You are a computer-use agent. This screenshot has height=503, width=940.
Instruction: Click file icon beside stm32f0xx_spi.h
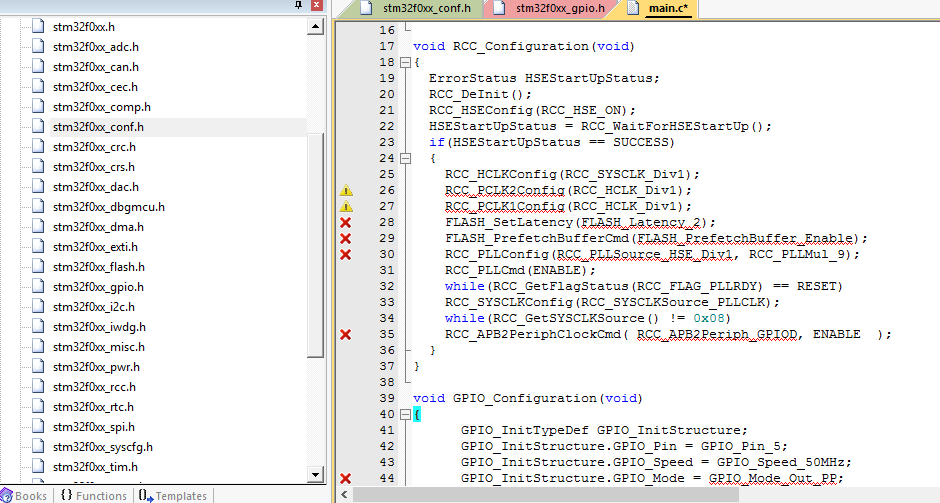(x=38, y=426)
